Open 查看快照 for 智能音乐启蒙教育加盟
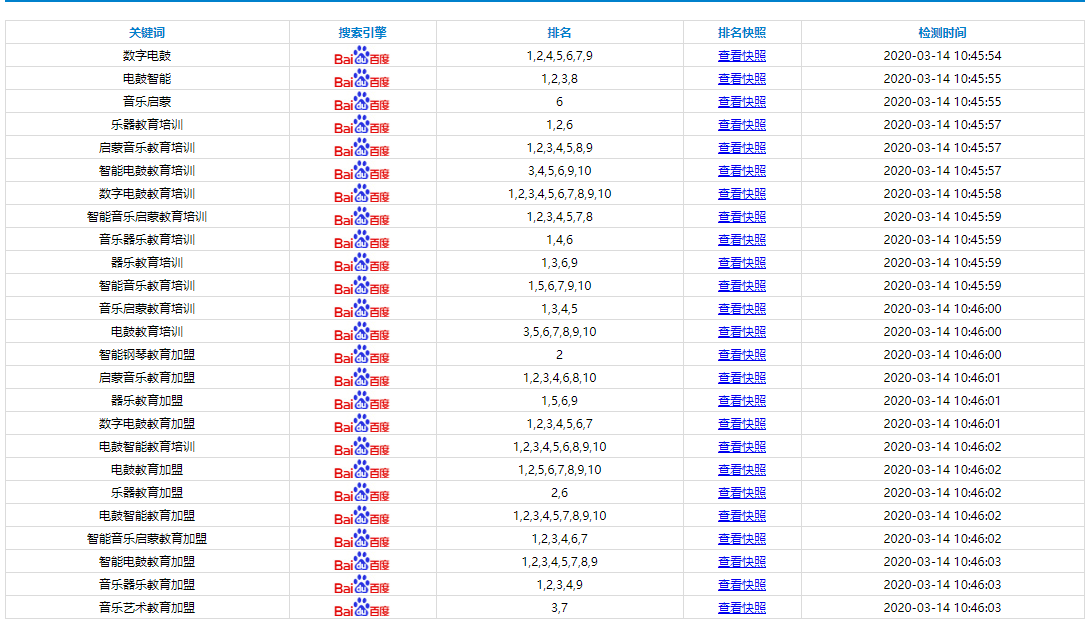1091x619 pixels. 742,538
